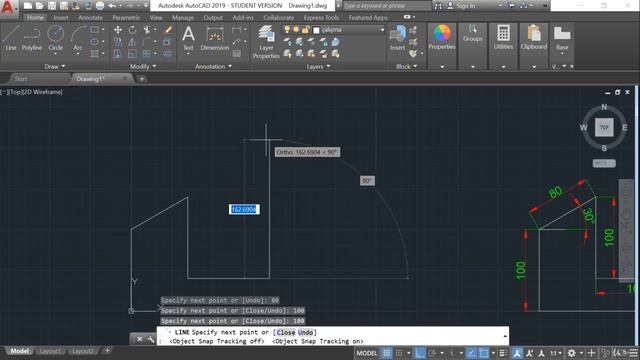
Task: Activate the Move tool
Action: [x=118, y=30]
